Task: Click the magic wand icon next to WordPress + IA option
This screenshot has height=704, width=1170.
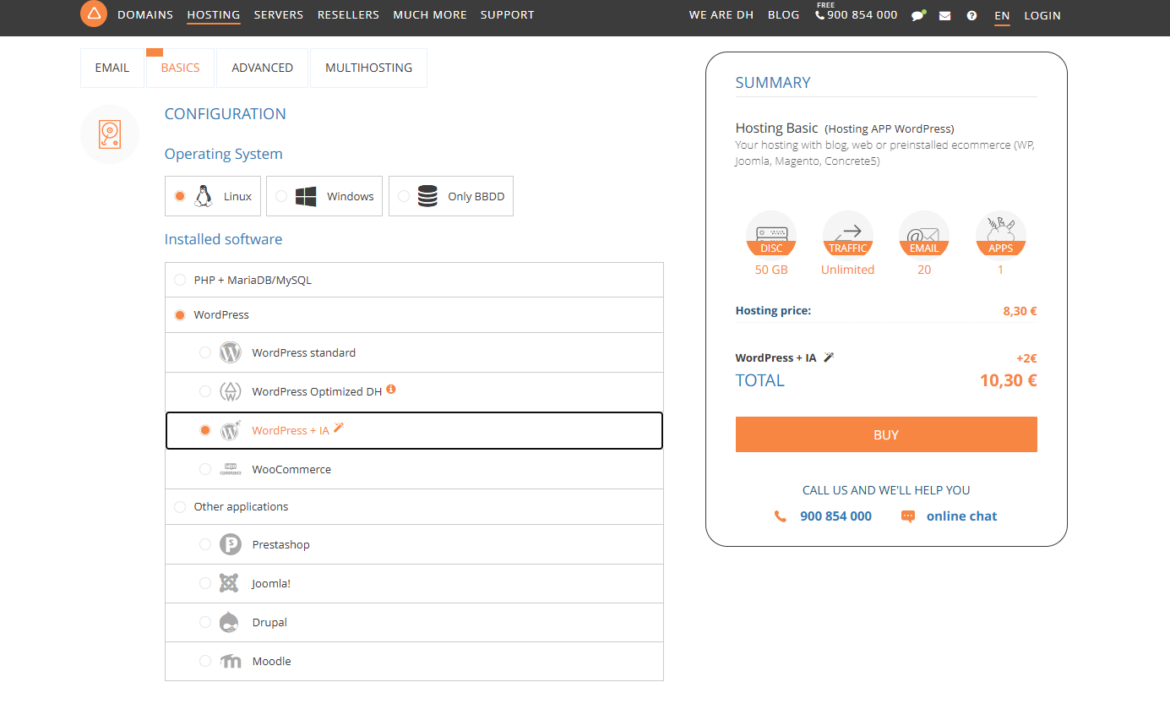Action: [339, 428]
